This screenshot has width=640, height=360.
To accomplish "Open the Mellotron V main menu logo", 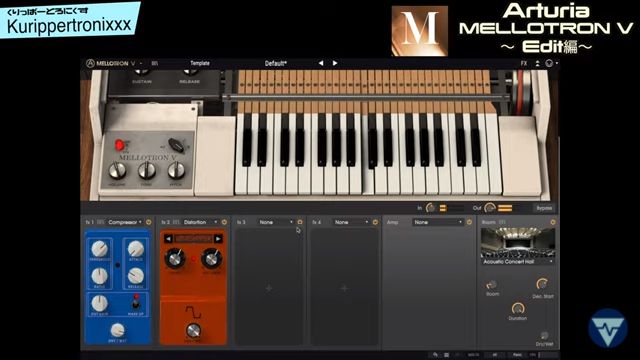I will click(111, 63).
